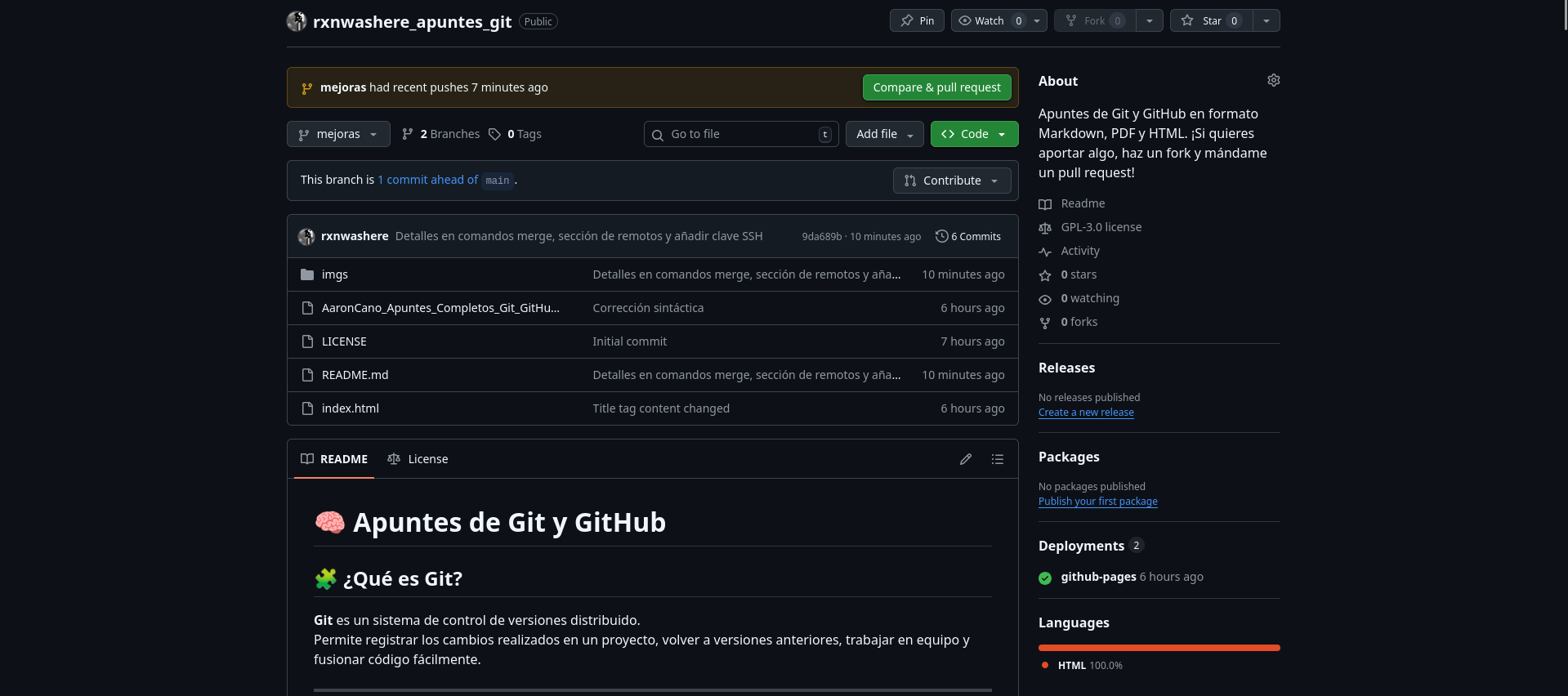Image resolution: width=1568 pixels, height=696 pixels.
Task: Fork the repository
Action: [x=1095, y=20]
